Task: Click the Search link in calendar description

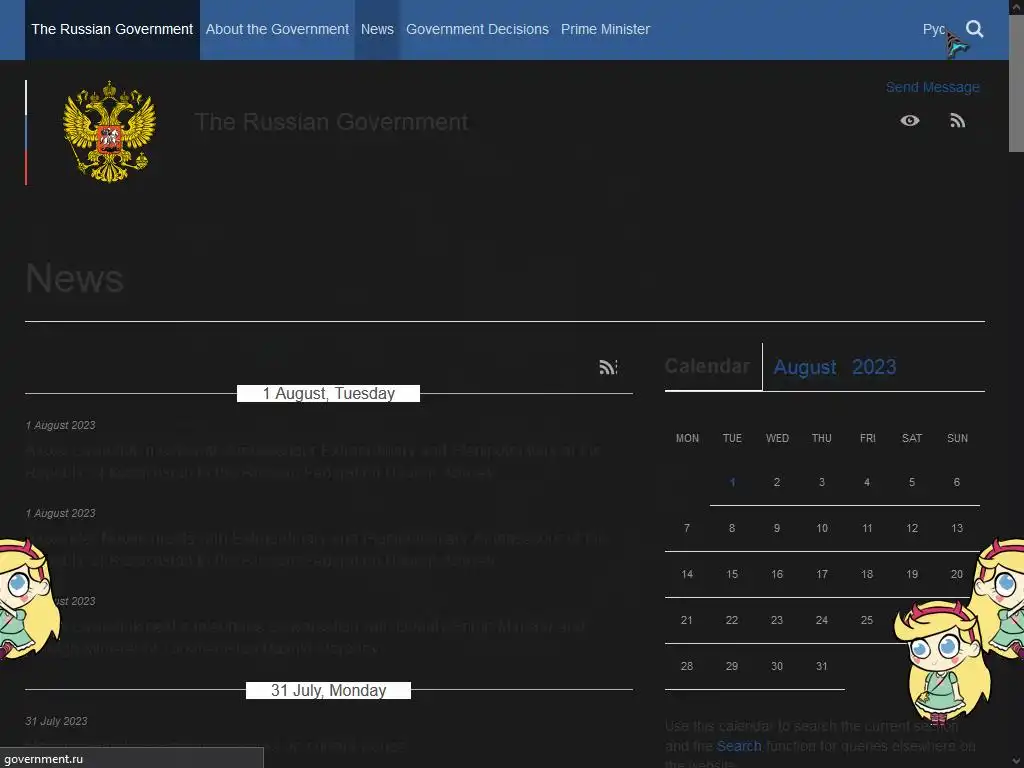Action: 739,746
